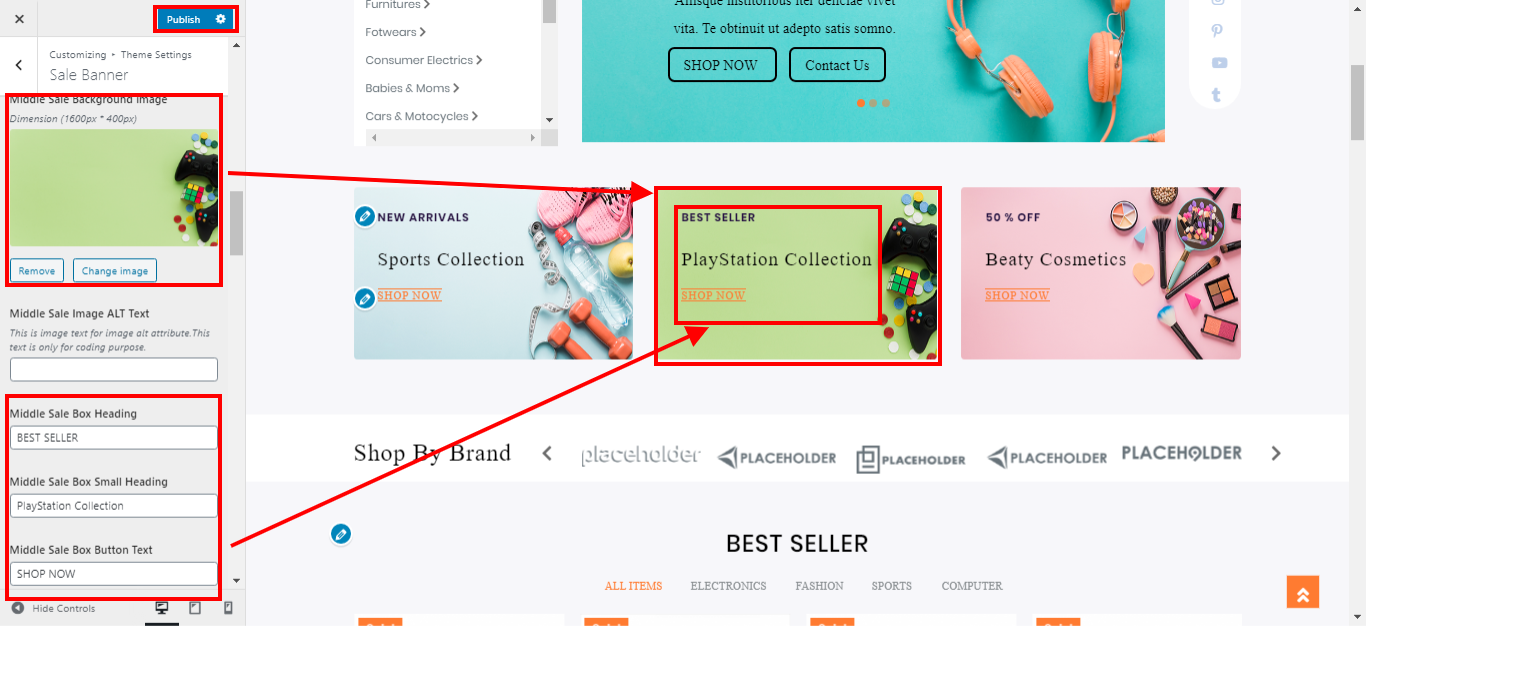1517x676 pixels.
Task: Click the scroll-to-top orange arrow button
Action: pyautogui.click(x=1303, y=592)
